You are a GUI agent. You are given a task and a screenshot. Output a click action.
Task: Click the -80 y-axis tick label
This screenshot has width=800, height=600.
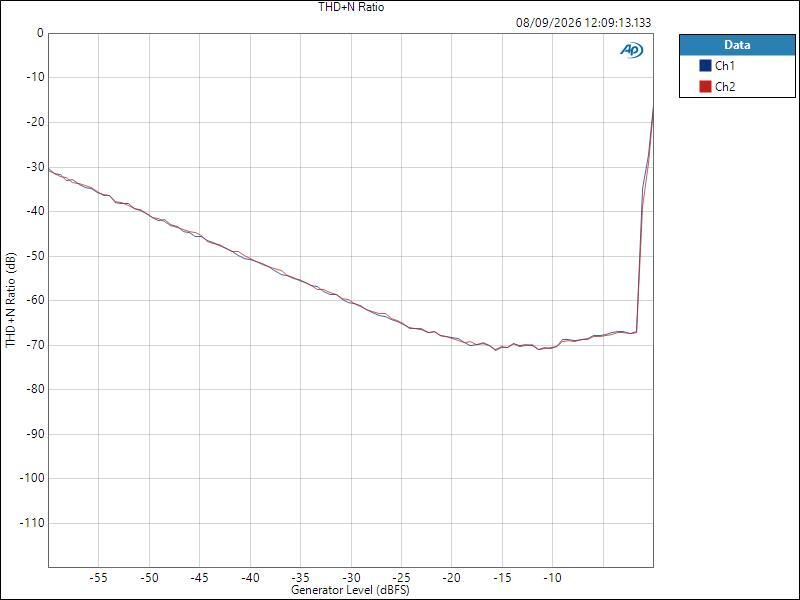click(x=35, y=389)
